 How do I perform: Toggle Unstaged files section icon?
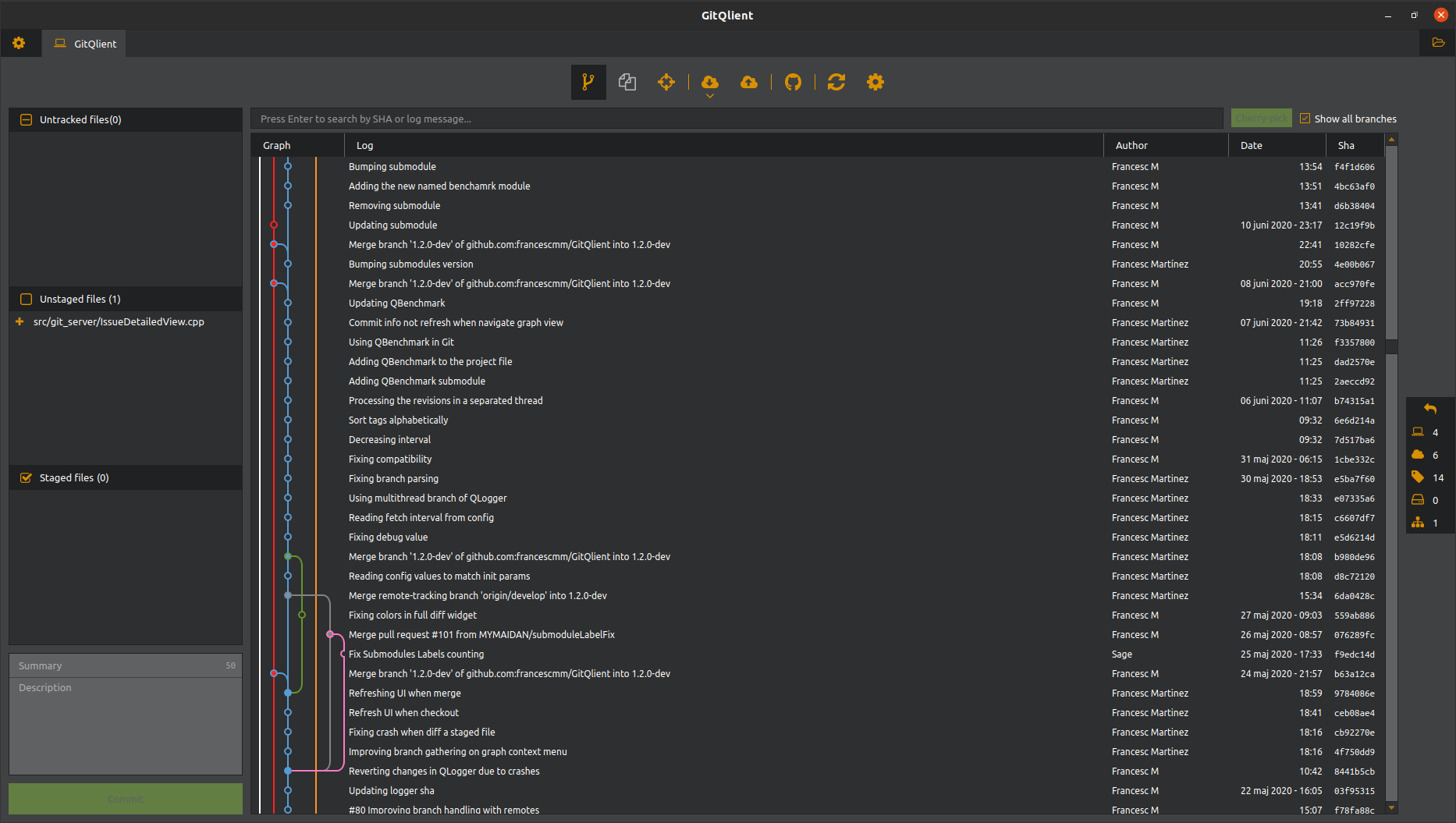[x=26, y=299]
